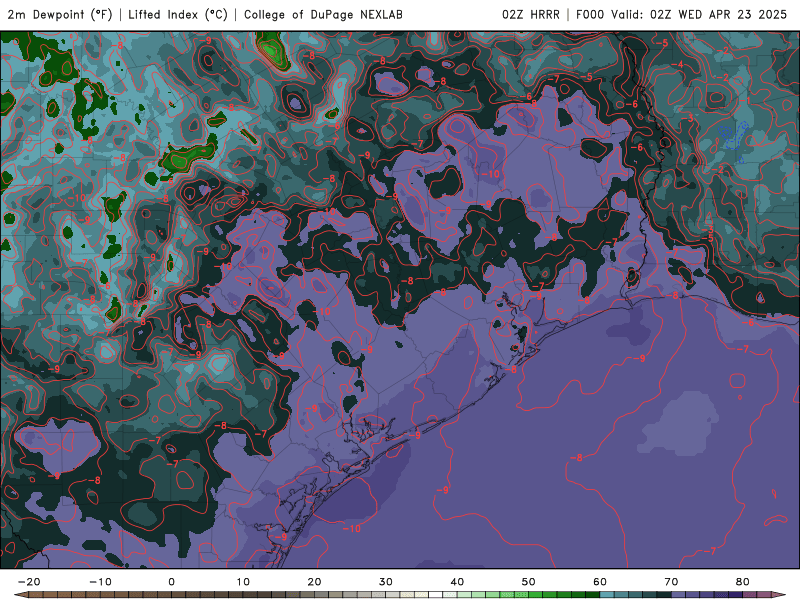This screenshot has height=600, width=800.
Task: Click the 'Lifted Index (°C)' title text
Action: click(x=178, y=14)
